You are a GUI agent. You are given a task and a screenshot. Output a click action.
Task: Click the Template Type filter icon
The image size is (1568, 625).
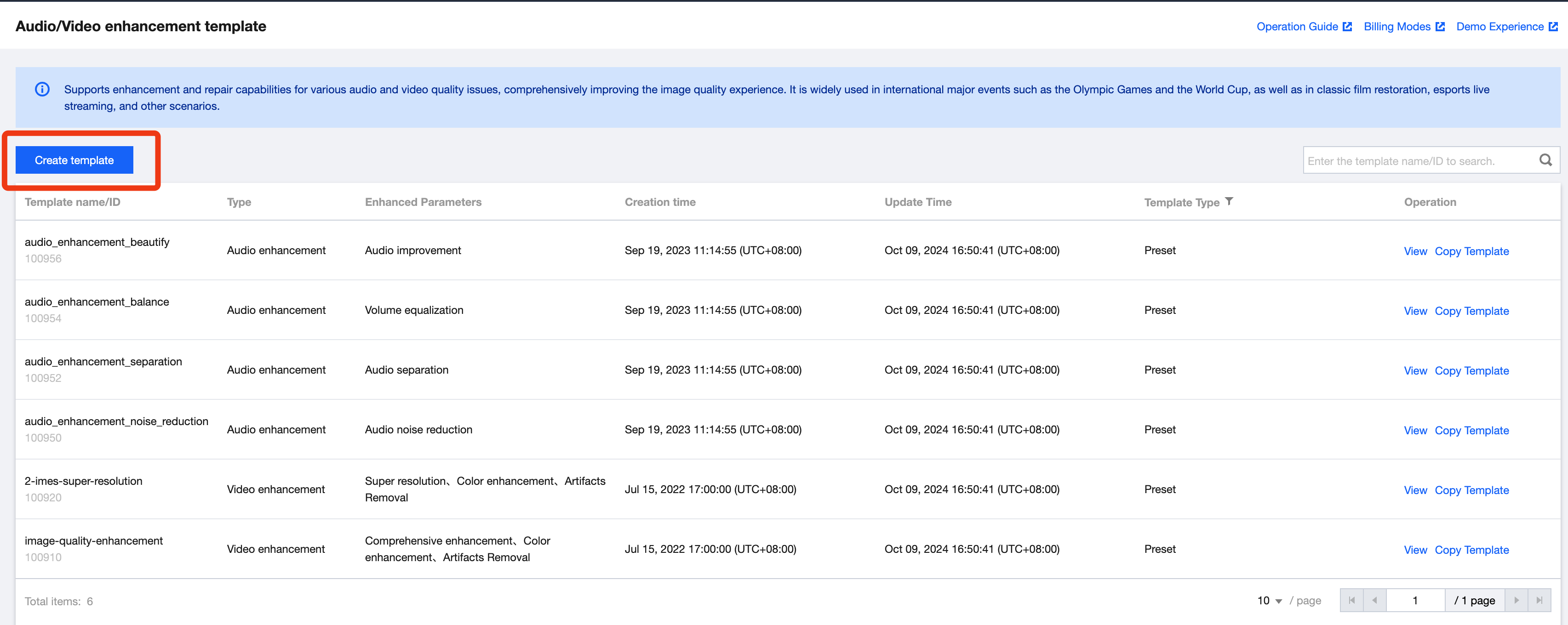[x=1229, y=201]
